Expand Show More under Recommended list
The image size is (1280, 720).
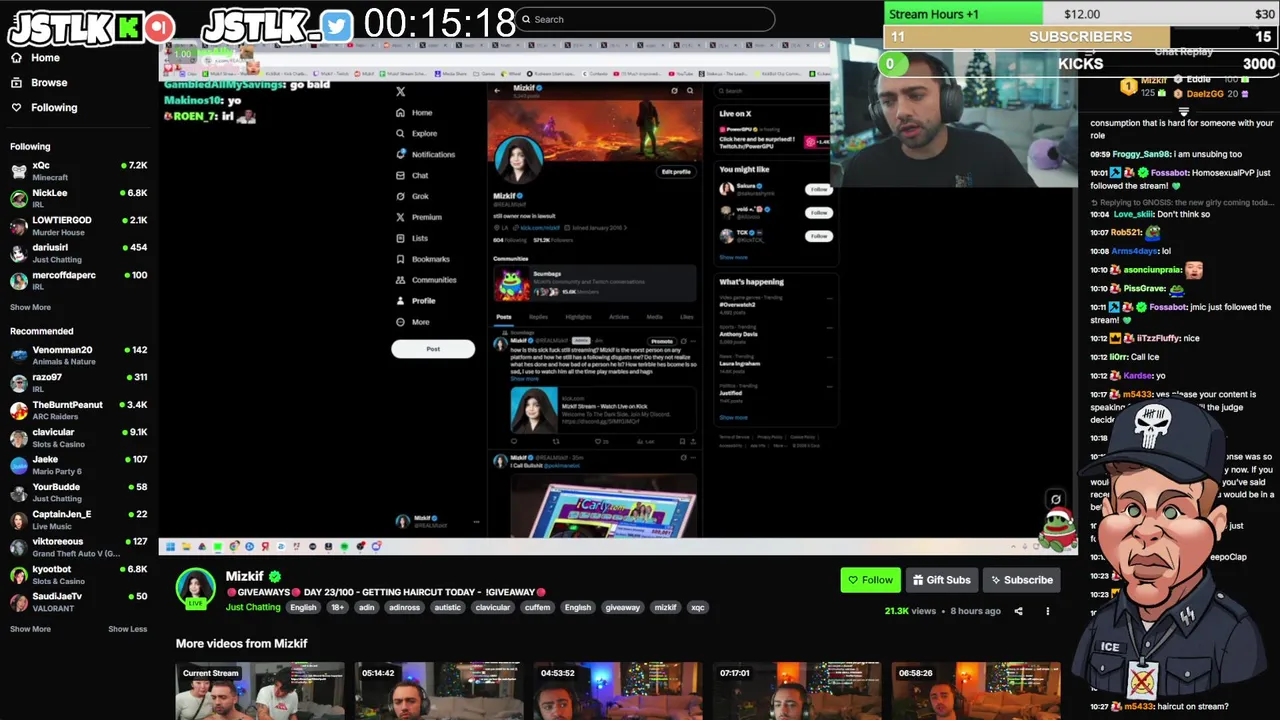click(30, 629)
